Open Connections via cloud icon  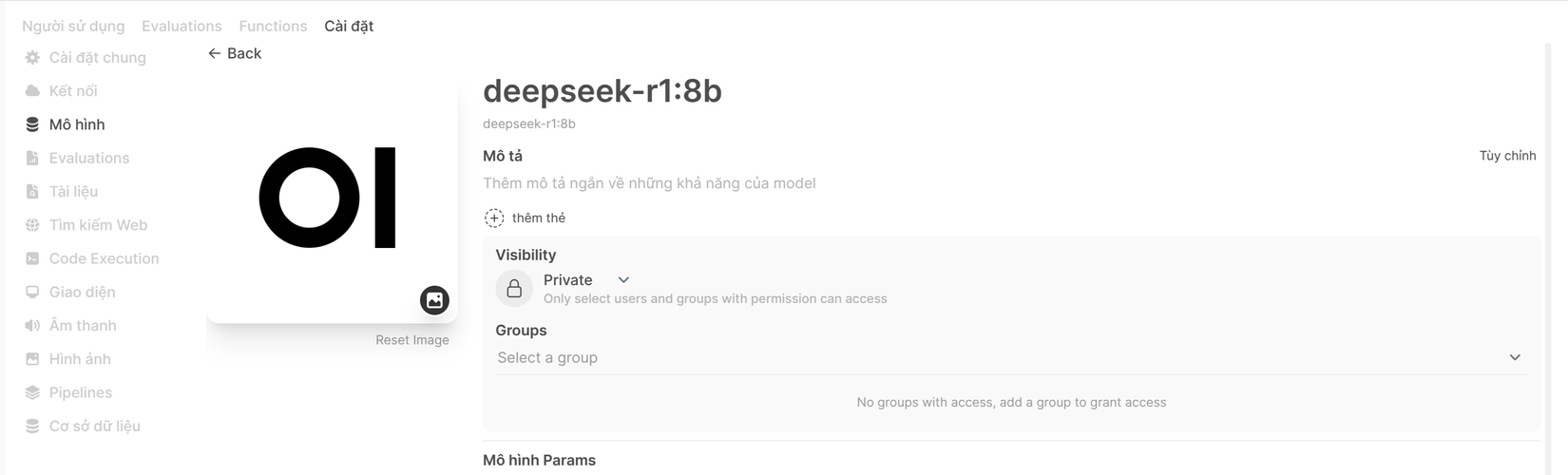(x=32, y=91)
